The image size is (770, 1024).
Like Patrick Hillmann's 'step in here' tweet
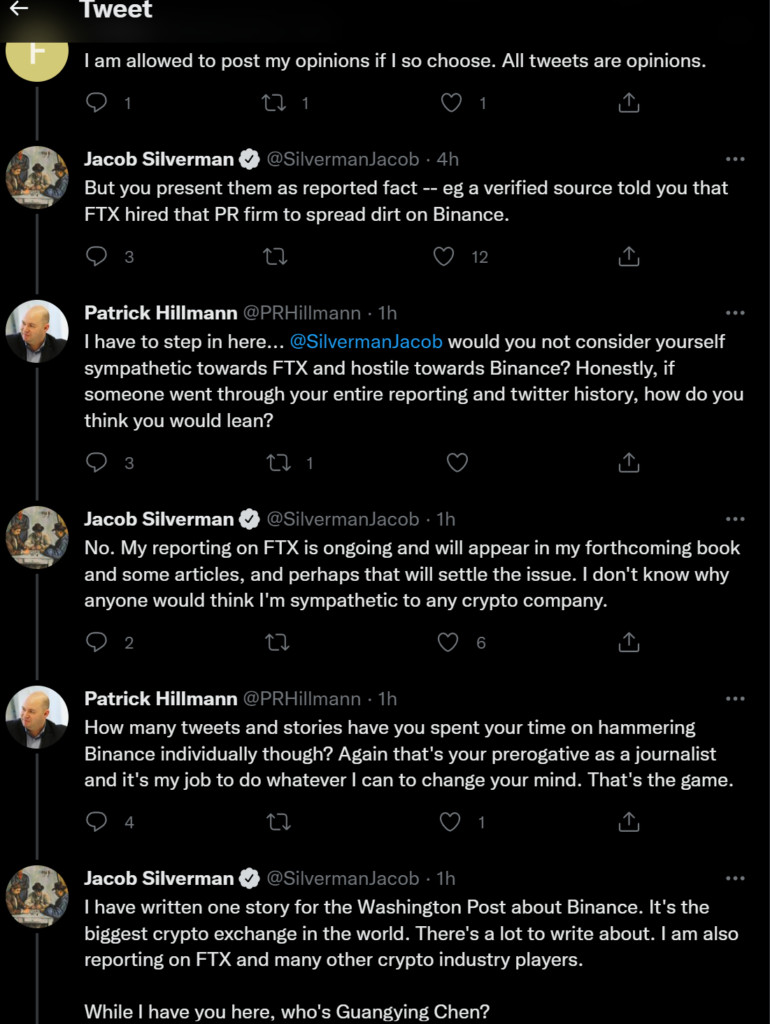tap(456, 462)
